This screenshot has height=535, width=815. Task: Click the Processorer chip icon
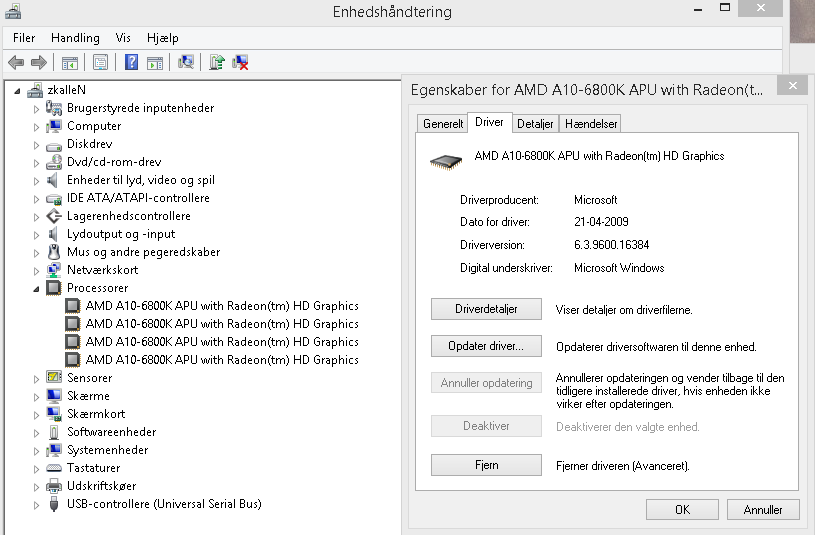54,288
